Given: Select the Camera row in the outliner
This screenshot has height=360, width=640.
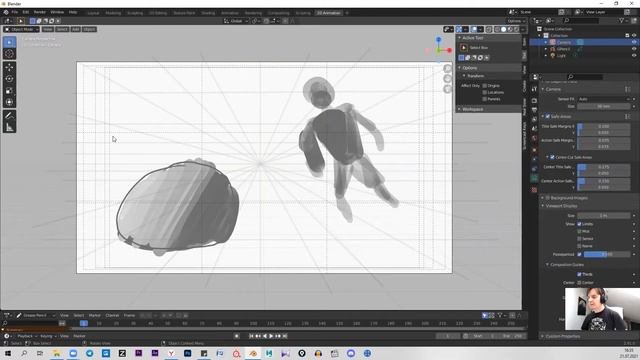Looking at the screenshot, I should point(584,42).
